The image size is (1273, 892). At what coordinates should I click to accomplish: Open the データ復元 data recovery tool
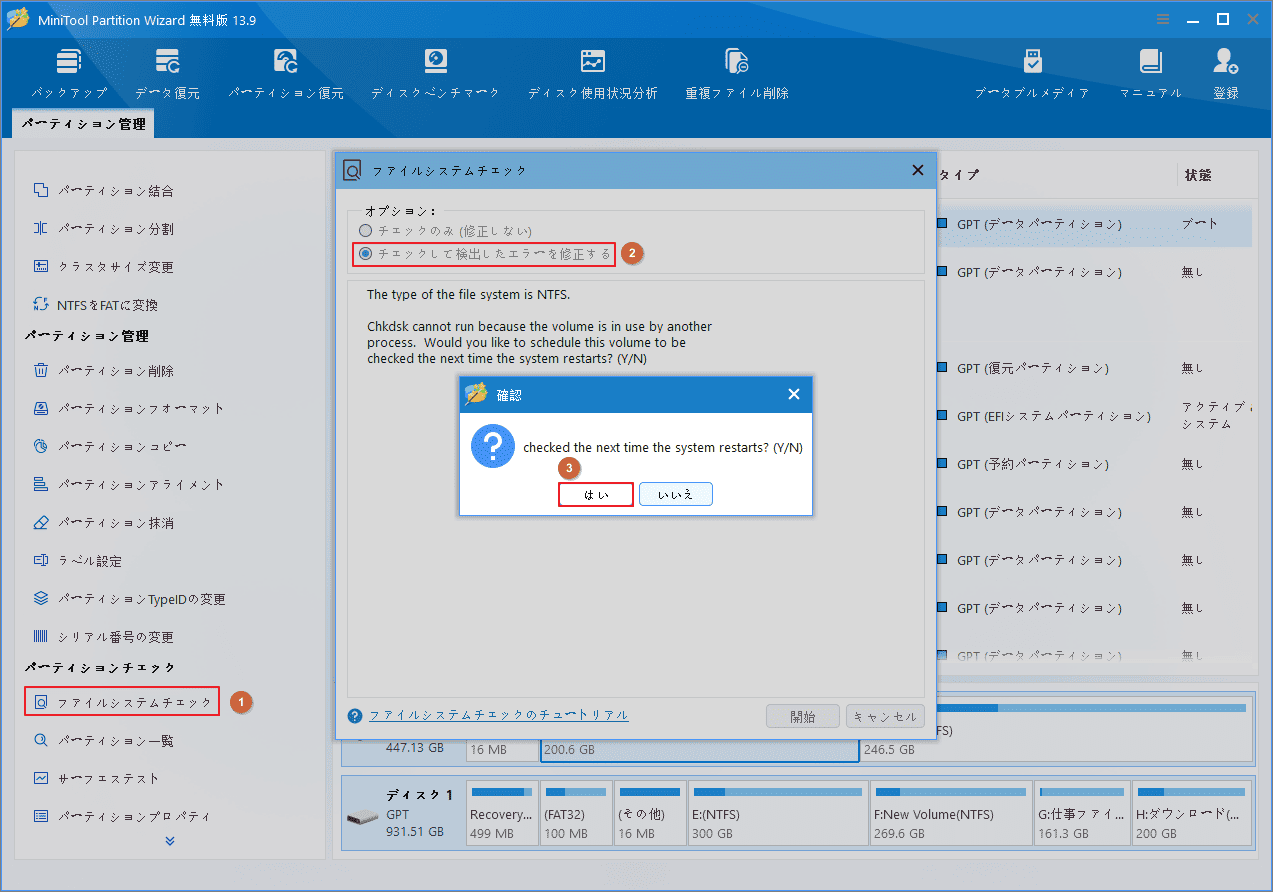pyautogui.click(x=167, y=74)
